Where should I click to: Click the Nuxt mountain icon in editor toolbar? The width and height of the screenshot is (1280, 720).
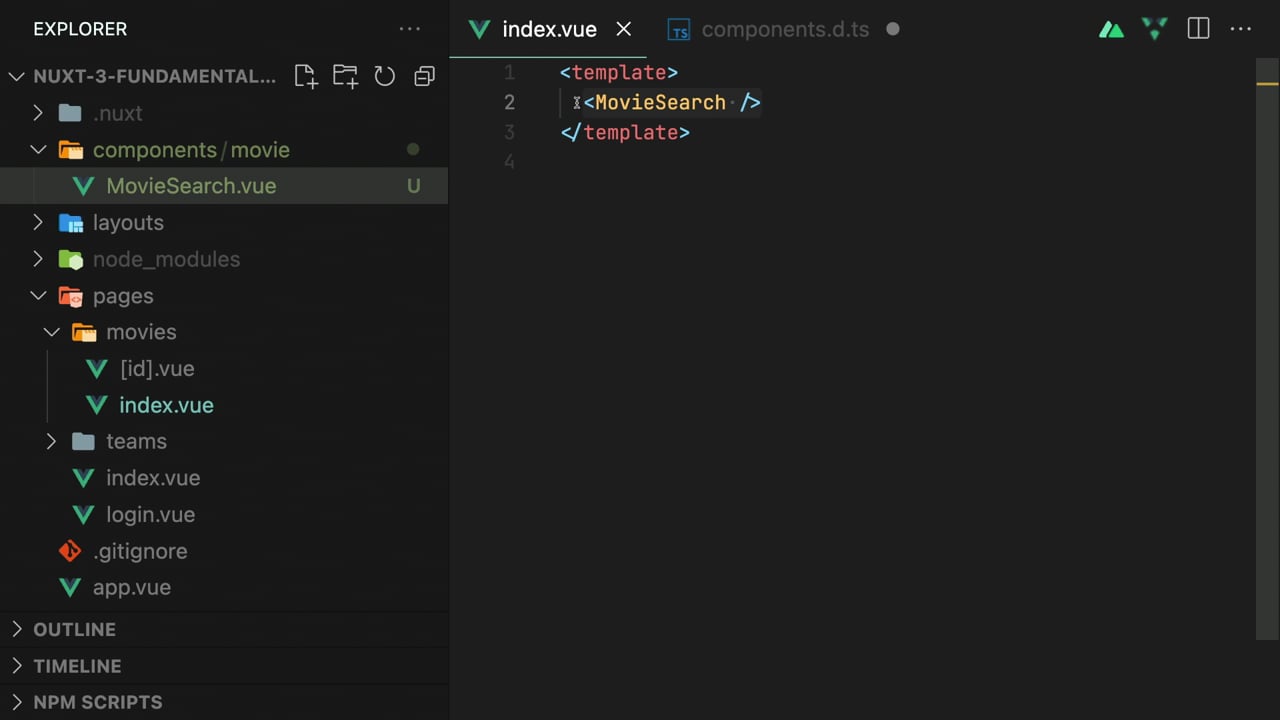[1111, 30]
